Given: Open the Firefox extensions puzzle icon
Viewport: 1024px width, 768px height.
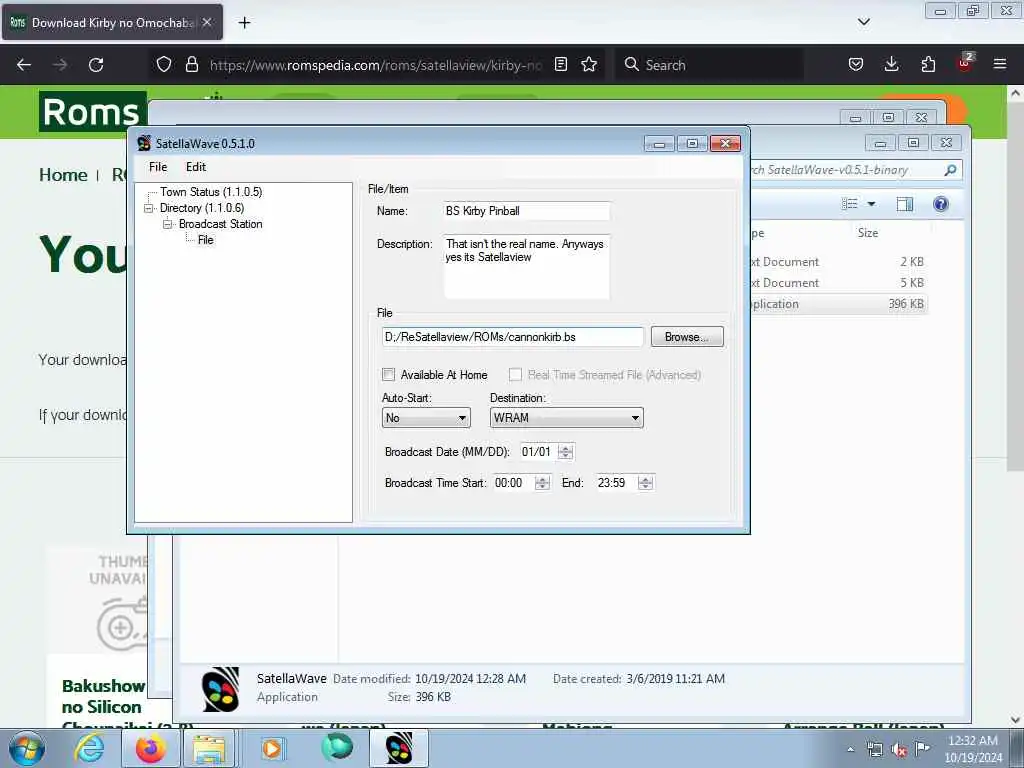Looking at the screenshot, I should click(928, 64).
